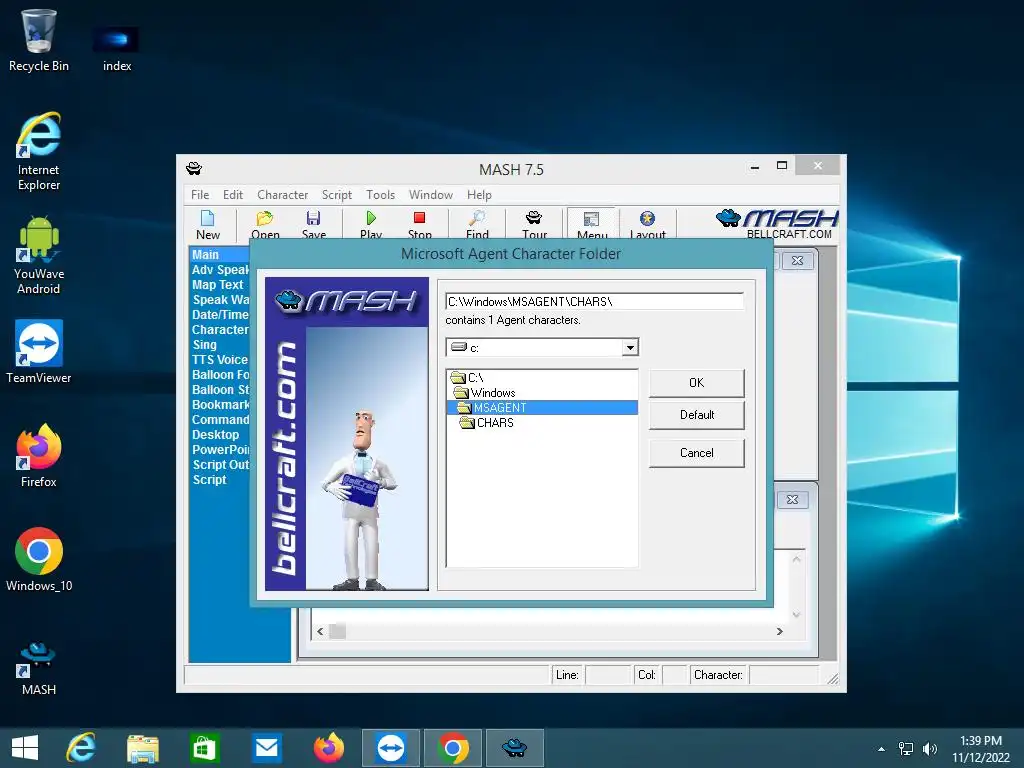1024x768 pixels.
Task: Switch to Chrome in the taskbar
Action: [453, 748]
